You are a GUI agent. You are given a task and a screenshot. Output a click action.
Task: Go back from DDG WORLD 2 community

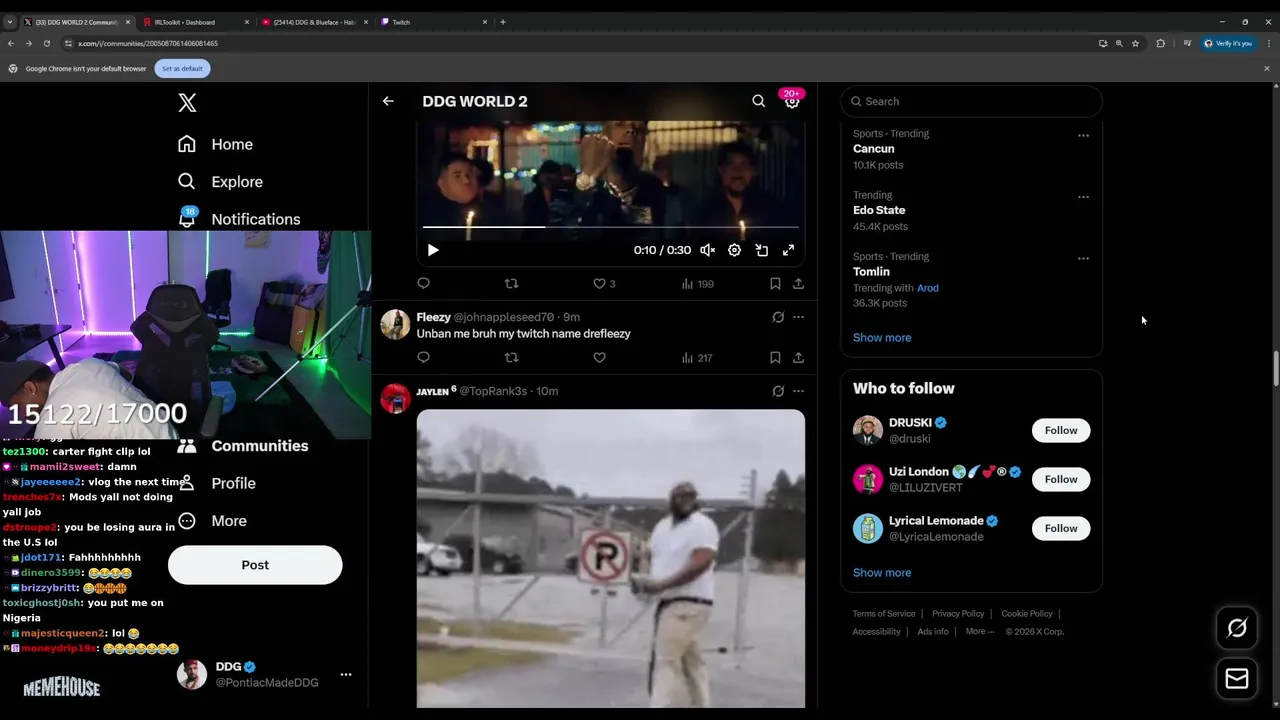coord(388,101)
